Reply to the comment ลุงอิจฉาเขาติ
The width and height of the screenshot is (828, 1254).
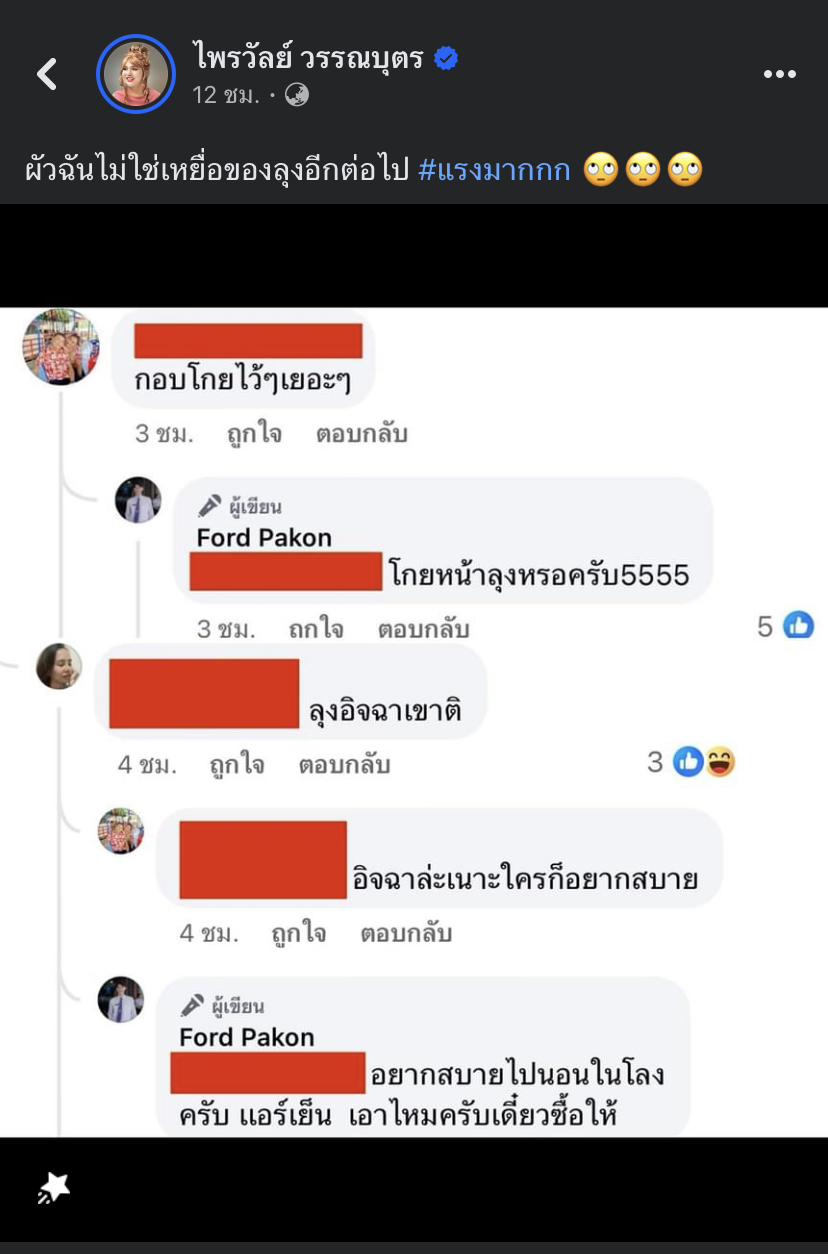click(344, 765)
